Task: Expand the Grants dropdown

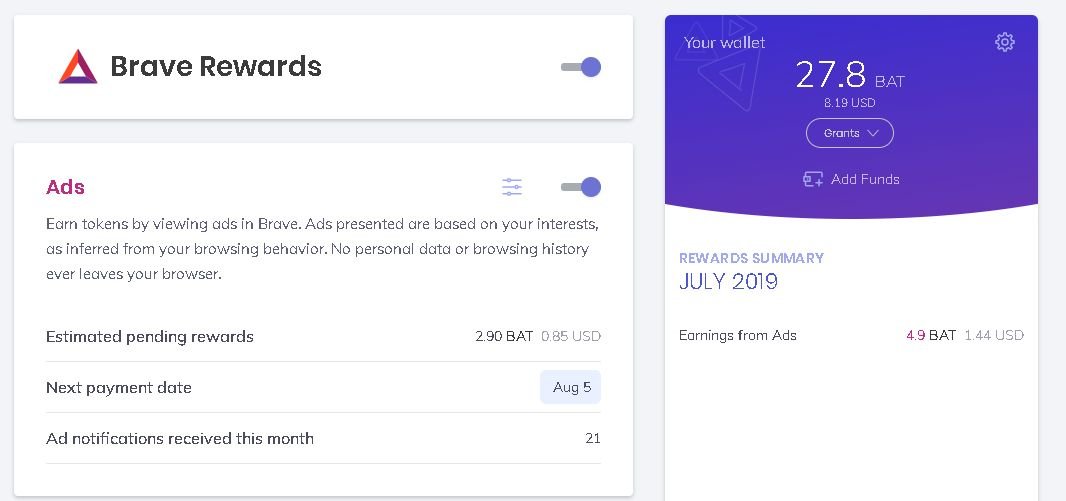Action: 850,133
